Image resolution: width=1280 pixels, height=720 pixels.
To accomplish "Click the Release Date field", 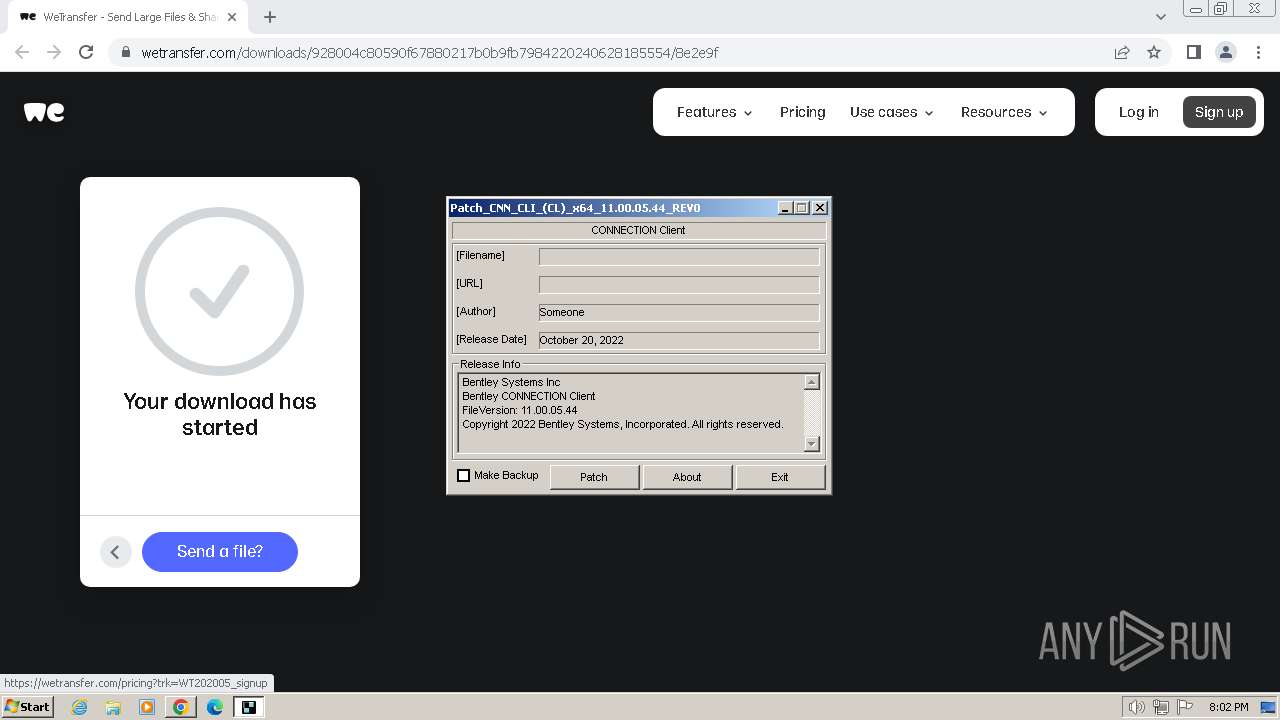I will pos(679,340).
